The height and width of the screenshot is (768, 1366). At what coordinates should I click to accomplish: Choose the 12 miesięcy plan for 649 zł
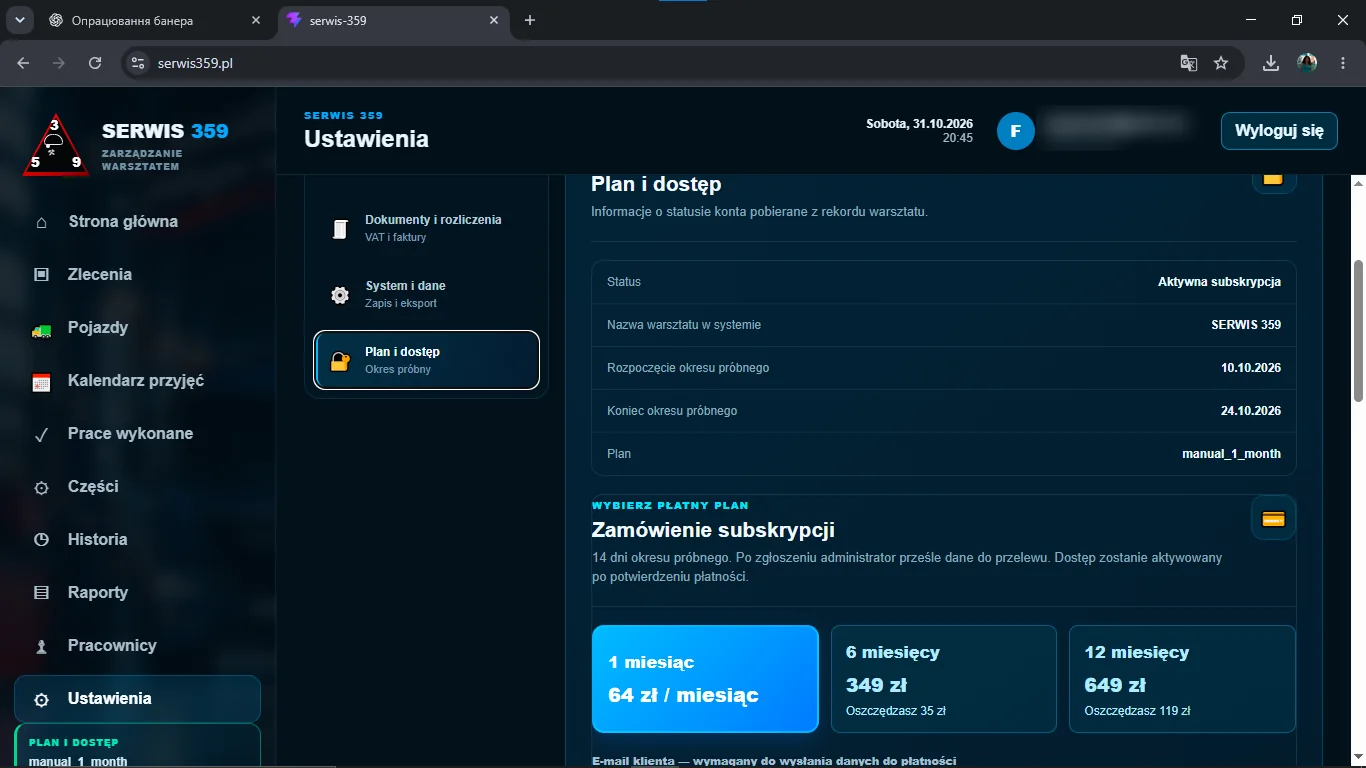tap(1182, 679)
